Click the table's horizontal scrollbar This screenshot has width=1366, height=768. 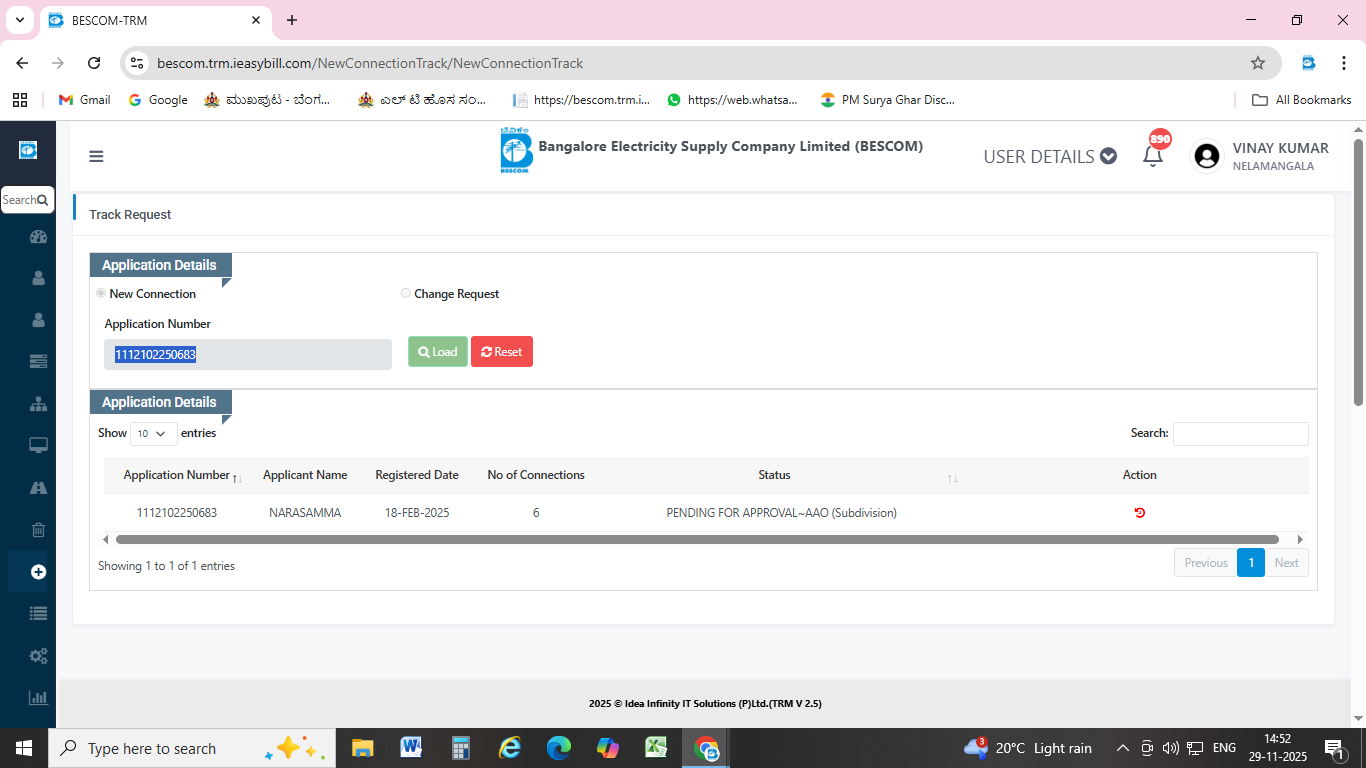[x=697, y=539]
